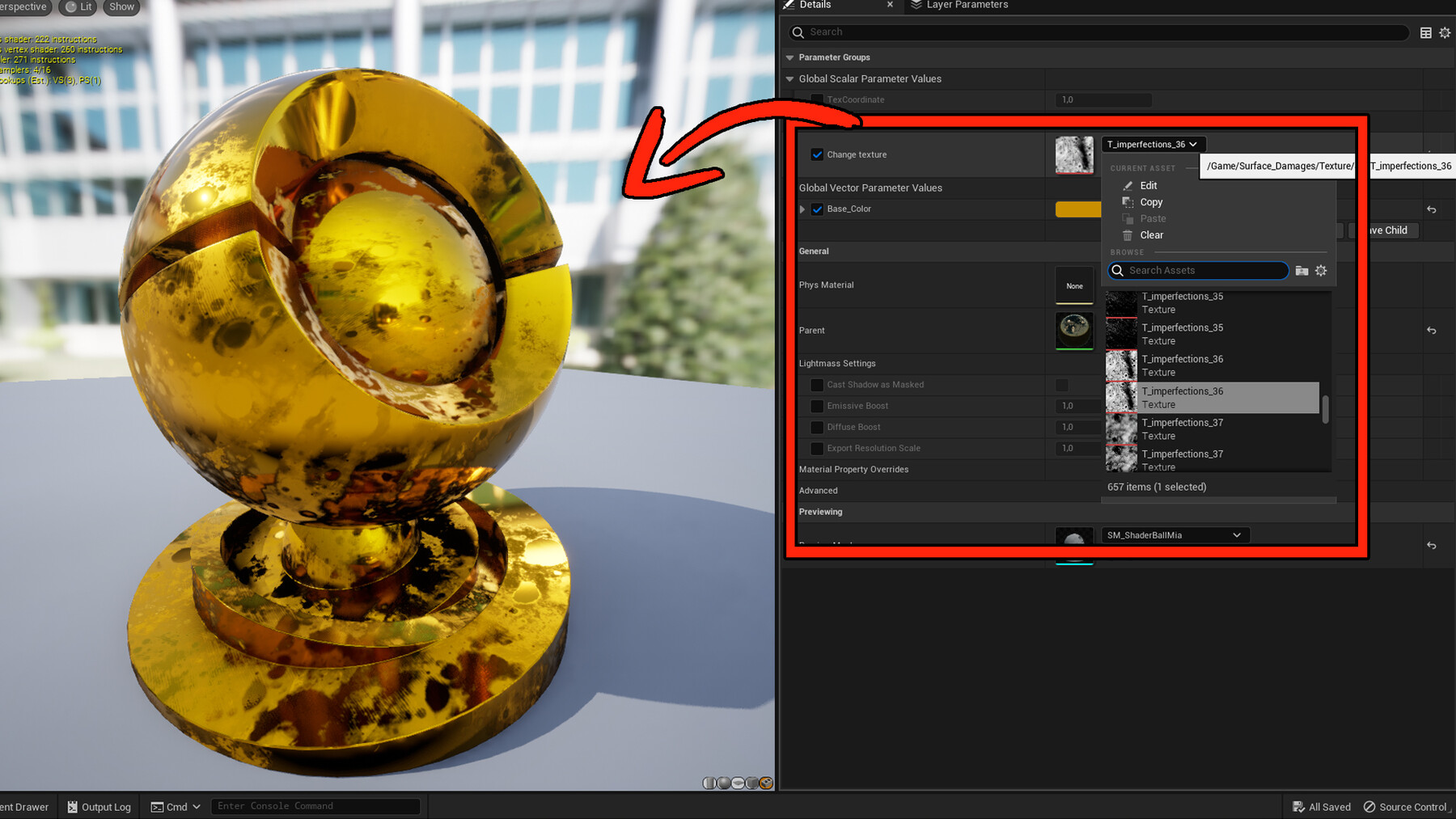The width and height of the screenshot is (1456, 819).
Task: Toggle the Diffuse Boost override checkbox
Action: (817, 427)
